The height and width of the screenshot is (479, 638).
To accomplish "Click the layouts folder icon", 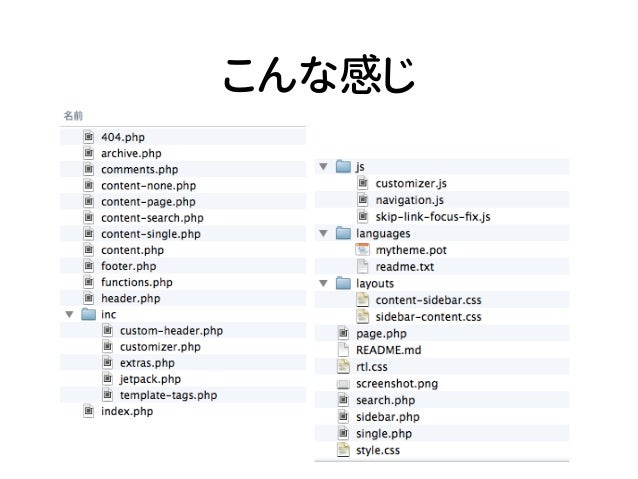I will (x=343, y=283).
